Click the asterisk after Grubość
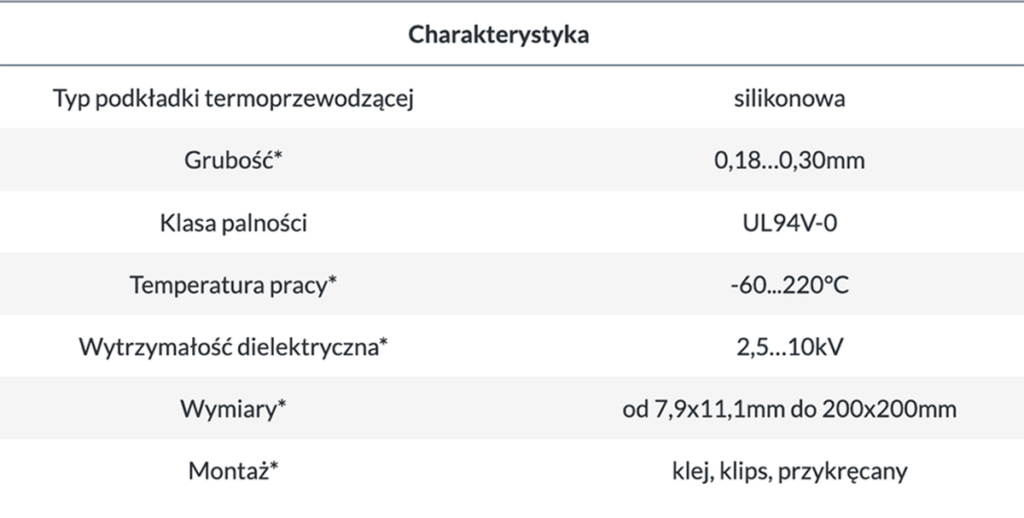 click(x=279, y=156)
